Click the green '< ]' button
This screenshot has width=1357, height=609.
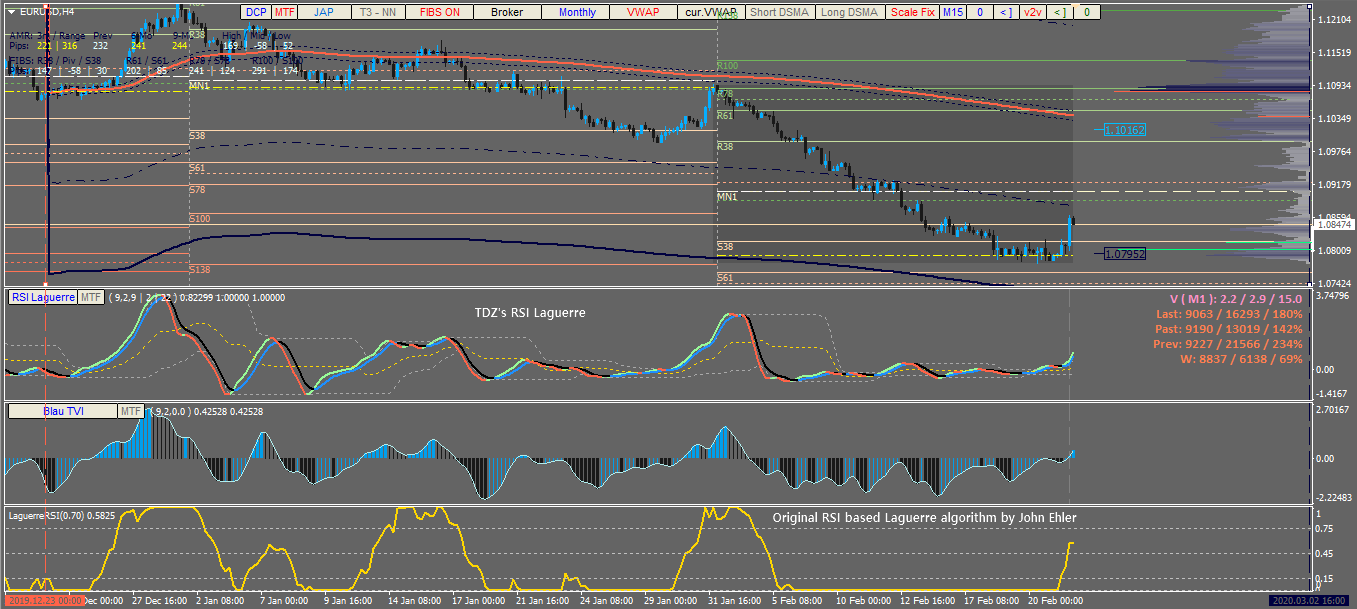coord(1060,12)
